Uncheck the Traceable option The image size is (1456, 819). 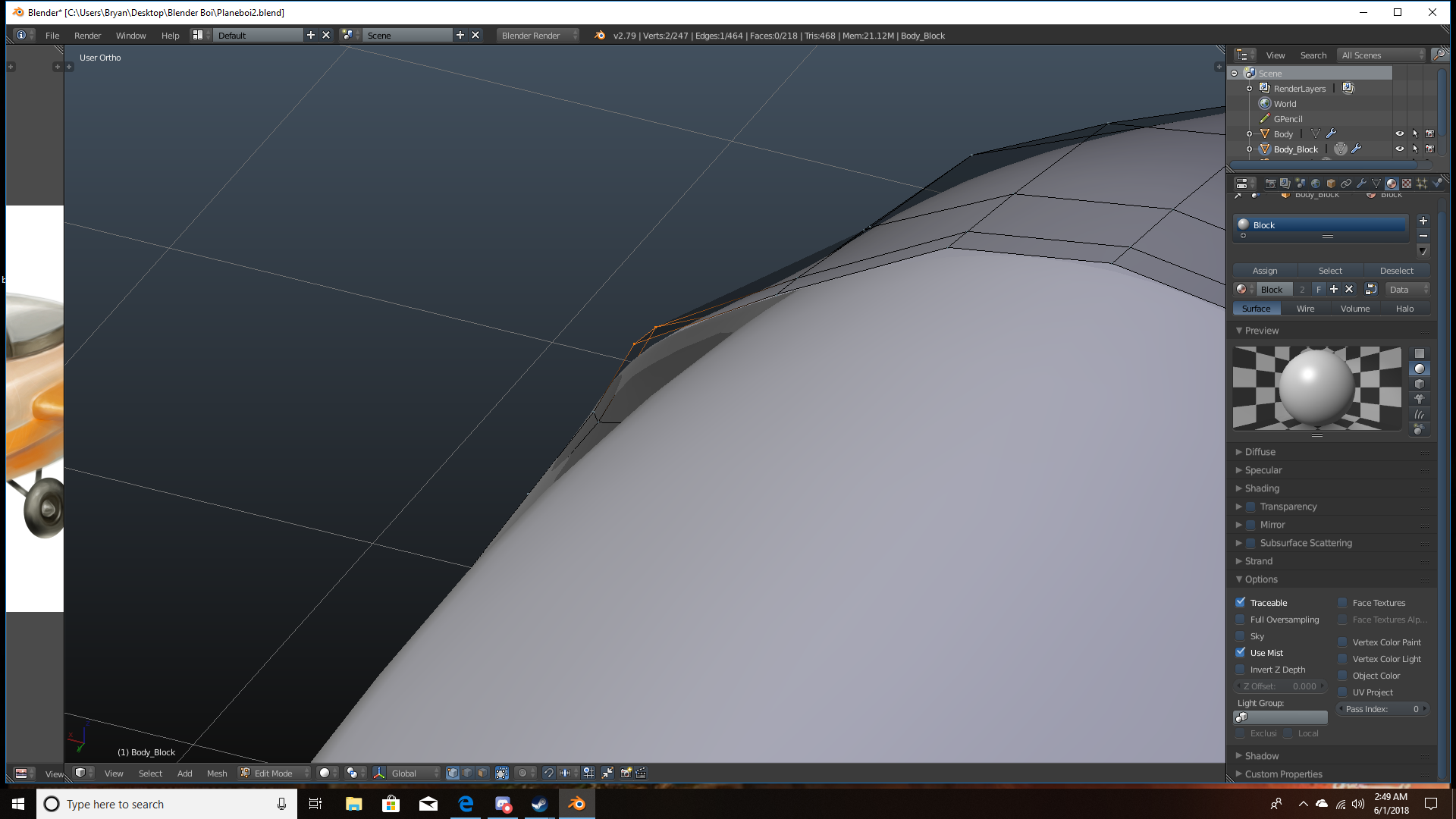point(1241,602)
